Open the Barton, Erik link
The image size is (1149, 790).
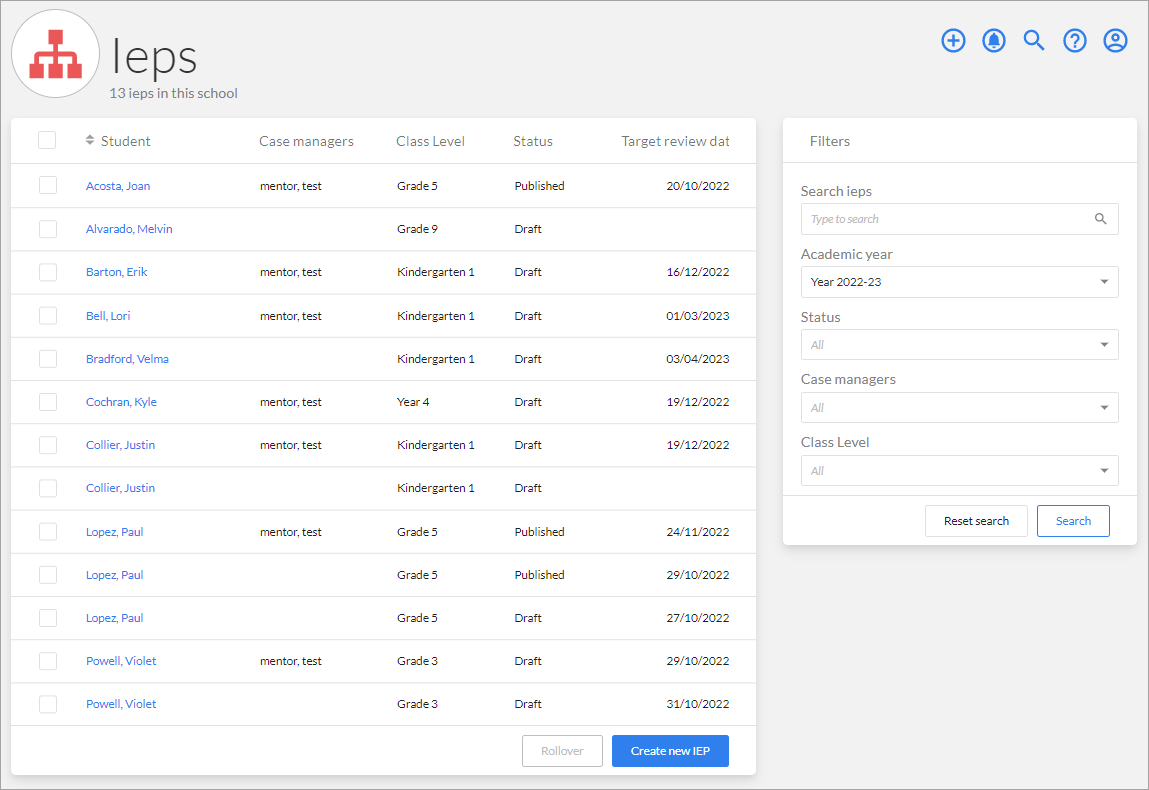click(117, 272)
